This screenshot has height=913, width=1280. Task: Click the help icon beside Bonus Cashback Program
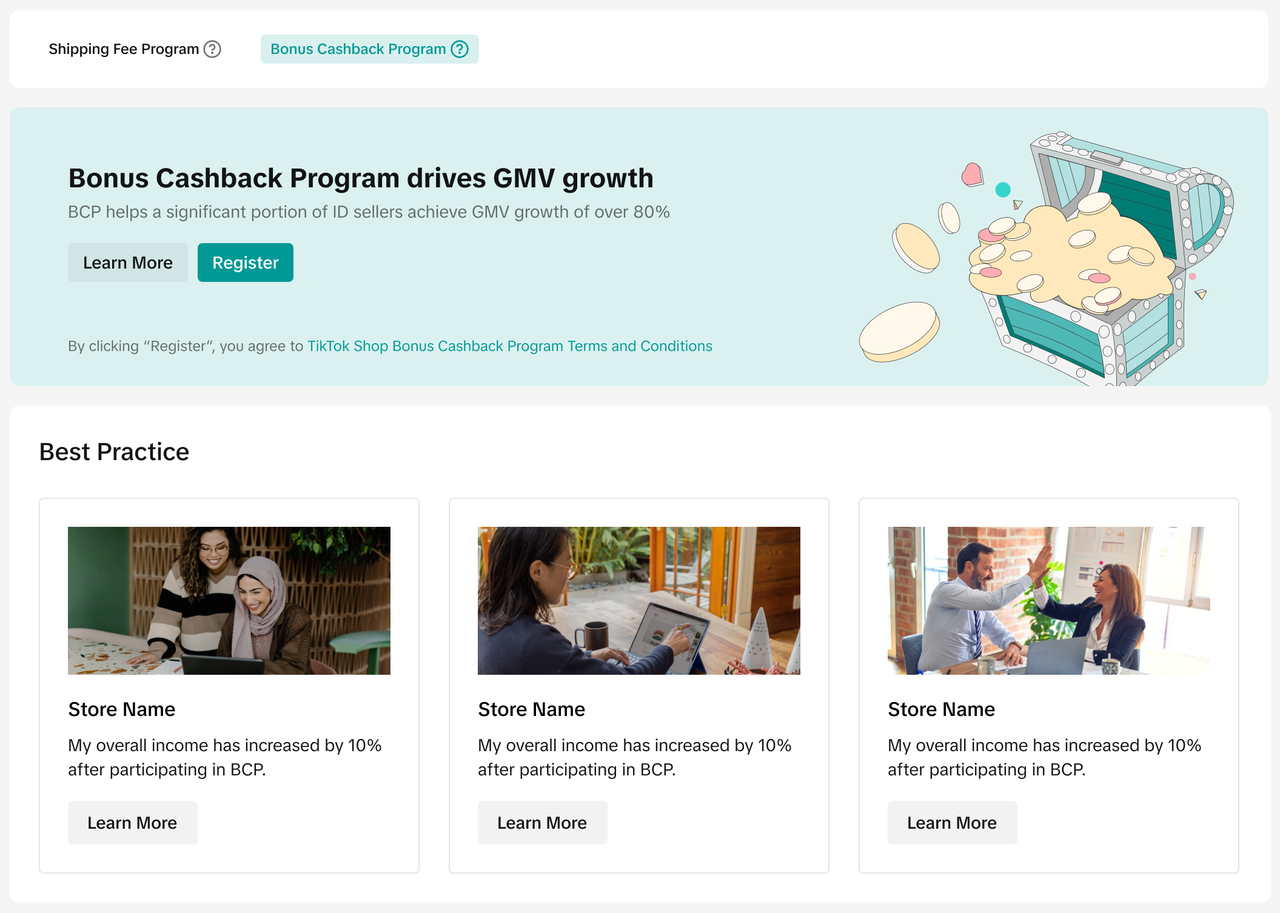point(459,49)
